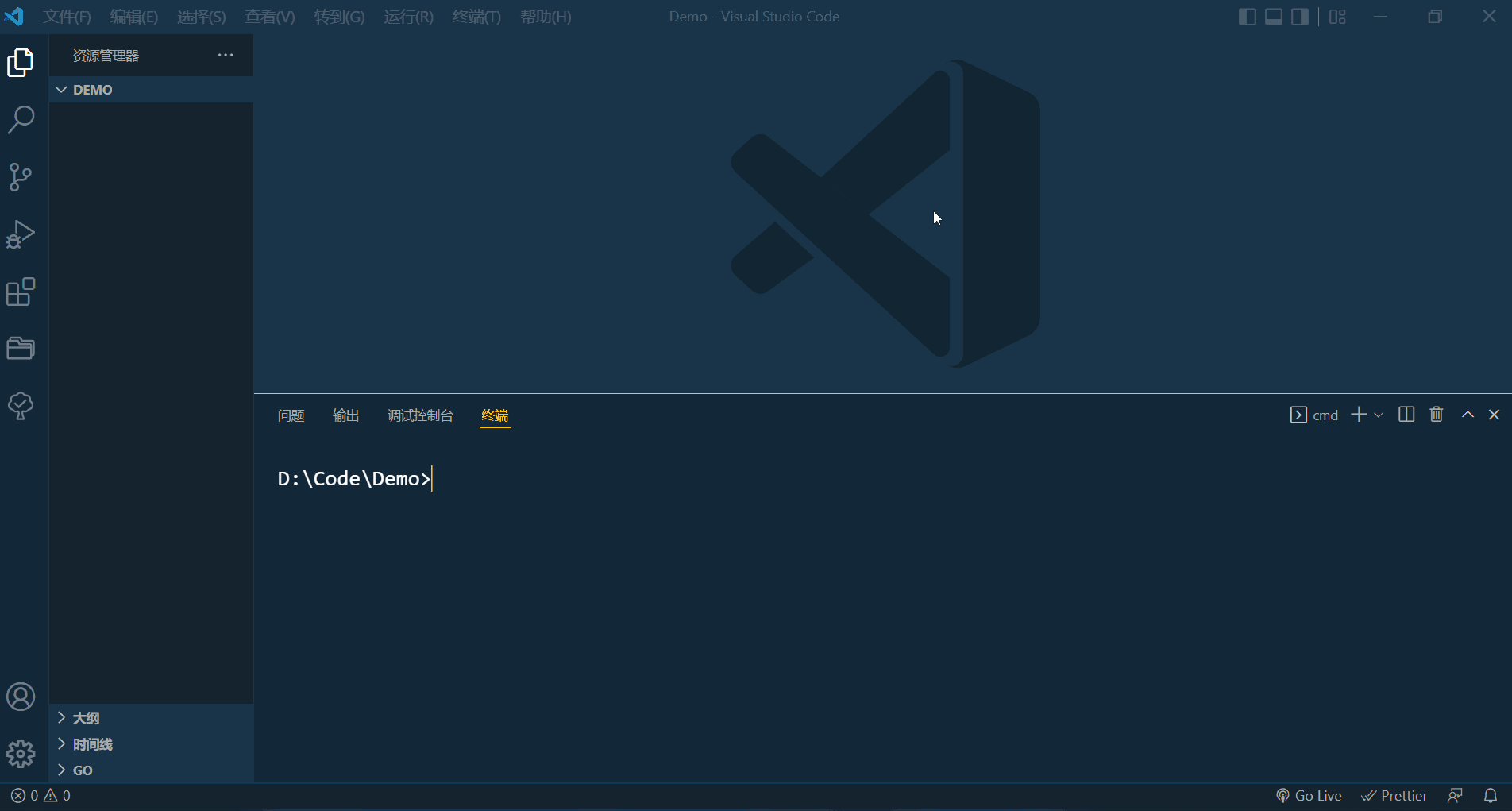
Task: Collapse the DEMO folder section
Action: pos(151,90)
